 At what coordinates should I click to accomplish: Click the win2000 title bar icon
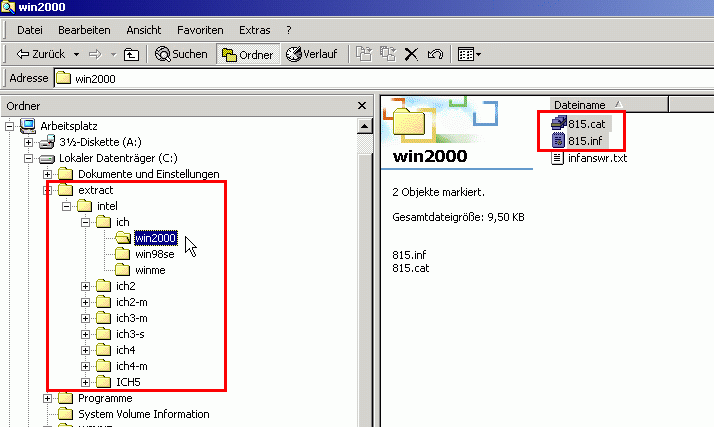click(x=8, y=7)
